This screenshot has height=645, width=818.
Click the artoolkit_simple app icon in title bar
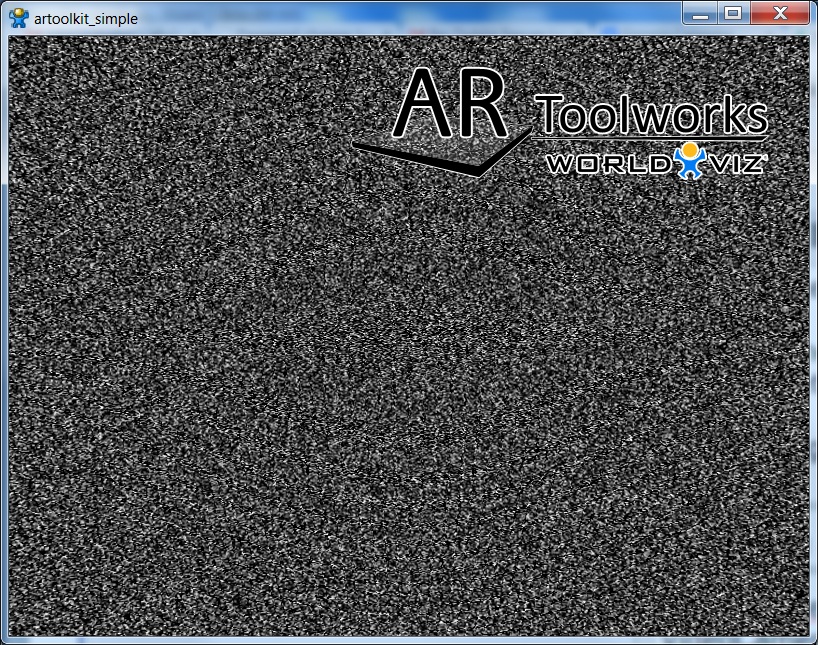[x=18, y=18]
